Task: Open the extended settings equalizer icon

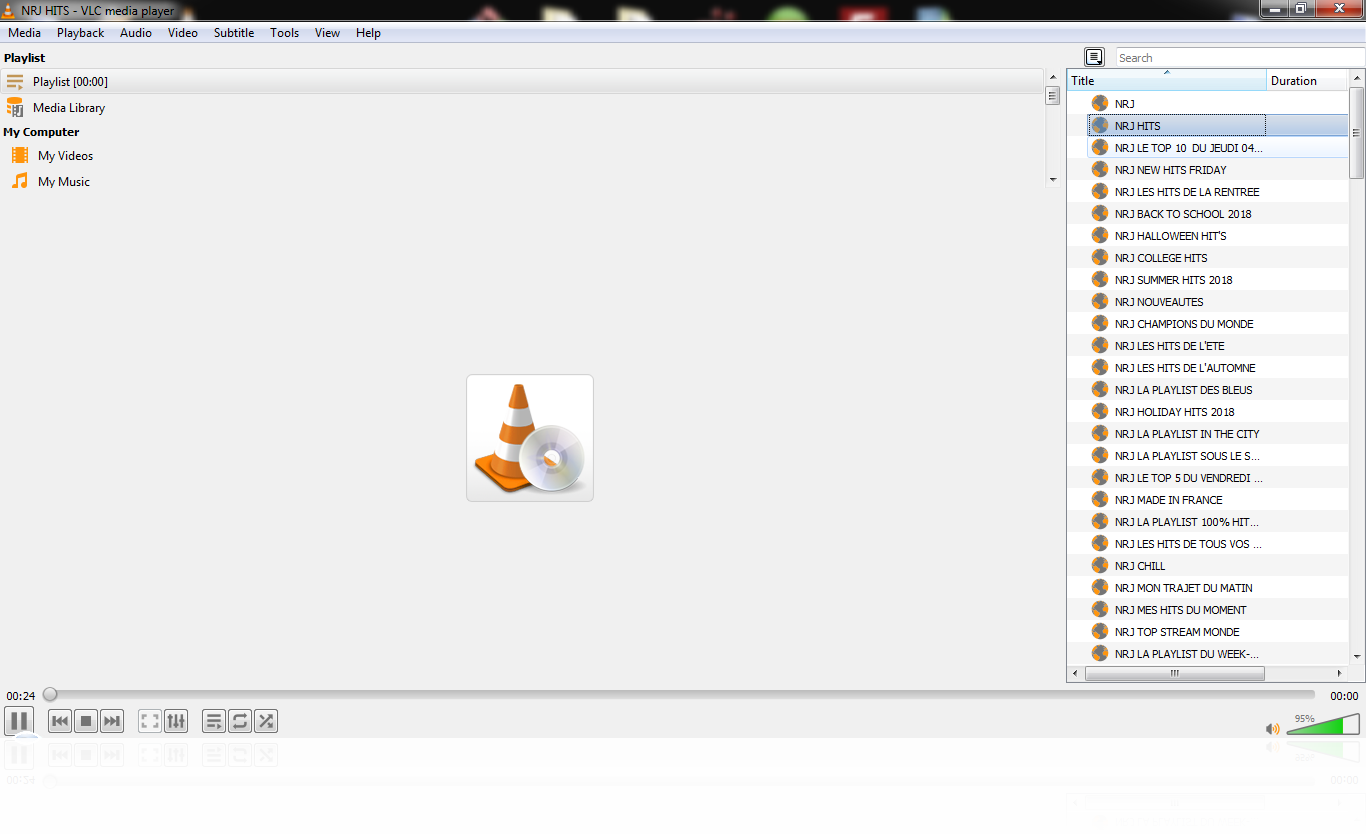Action: pos(176,721)
